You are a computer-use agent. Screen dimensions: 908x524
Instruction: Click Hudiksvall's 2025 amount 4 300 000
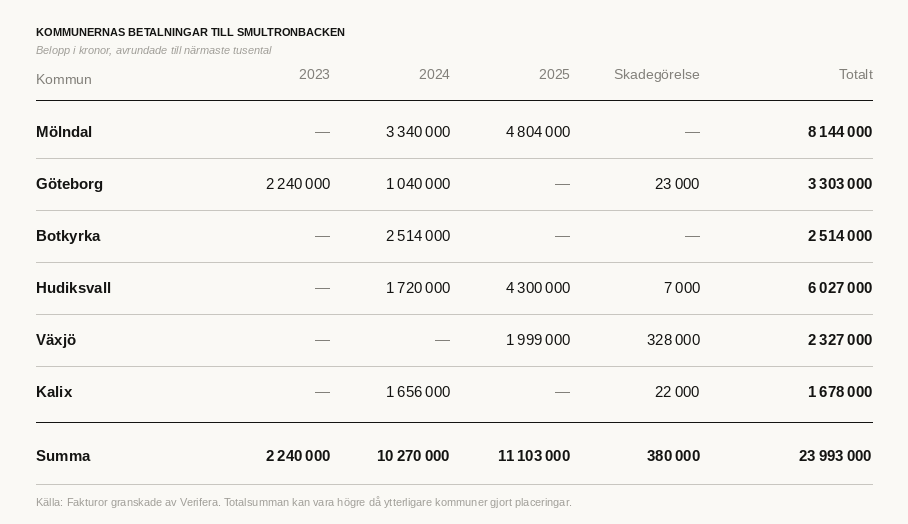pyautogui.click(x=538, y=288)
